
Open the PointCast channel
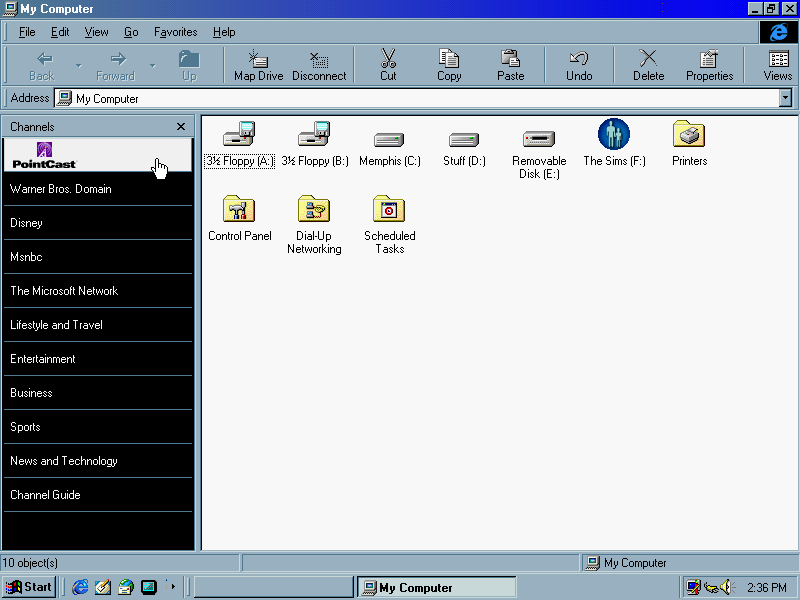pos(45,155)
